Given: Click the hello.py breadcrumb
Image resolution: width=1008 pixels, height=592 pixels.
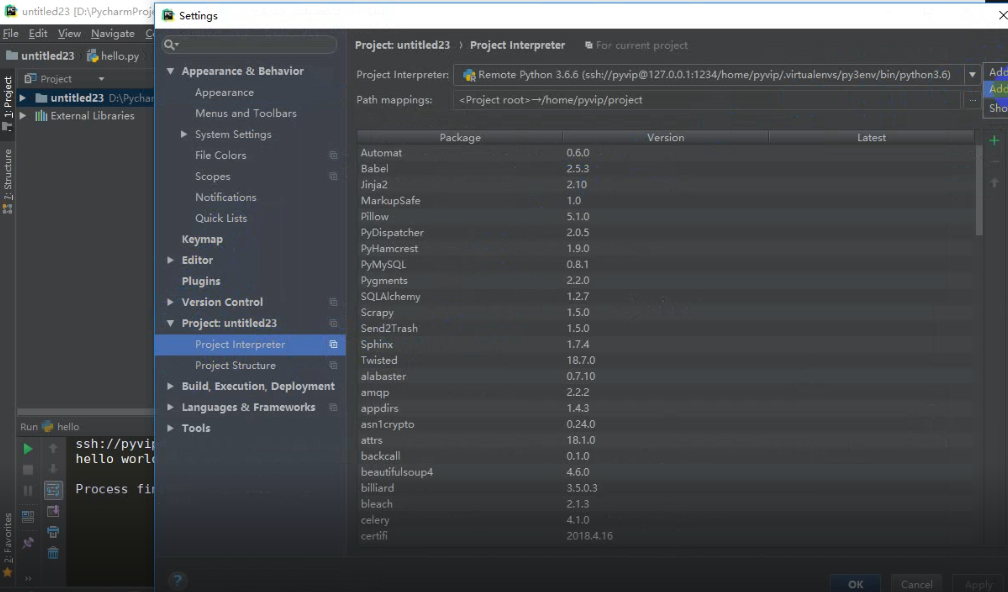Looking at the screenshot, I should (113, 56).
